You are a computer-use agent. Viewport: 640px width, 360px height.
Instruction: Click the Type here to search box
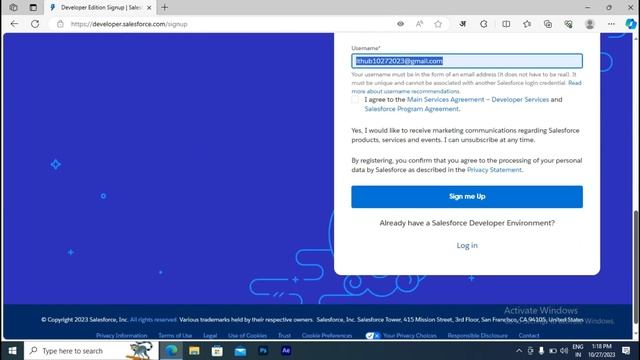tap(91, 351)
